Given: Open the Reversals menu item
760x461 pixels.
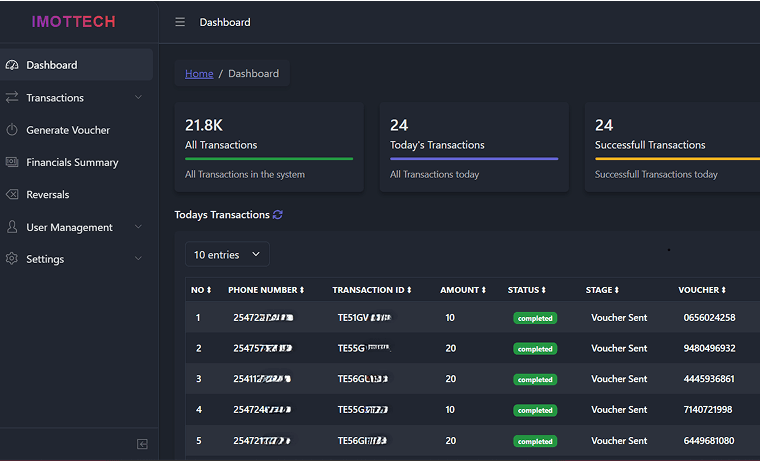Looking at the screenshot, I should pyautogui.click(x=77, y=194).
